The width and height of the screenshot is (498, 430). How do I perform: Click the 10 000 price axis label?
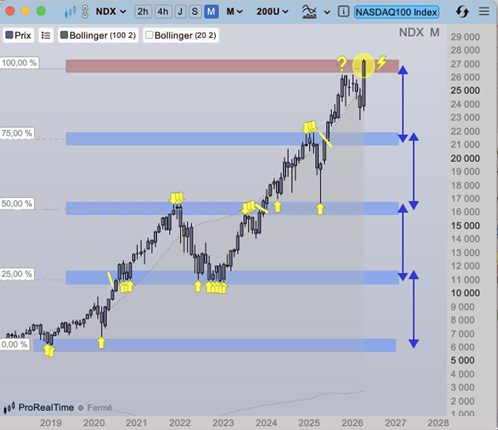(x=465, y=293)
